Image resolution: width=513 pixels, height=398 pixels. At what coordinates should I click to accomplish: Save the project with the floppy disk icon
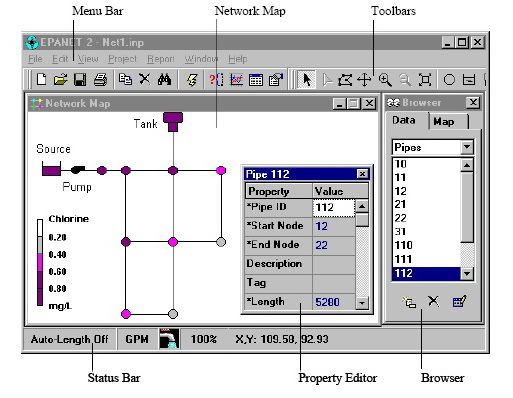(x=80, y=80)
